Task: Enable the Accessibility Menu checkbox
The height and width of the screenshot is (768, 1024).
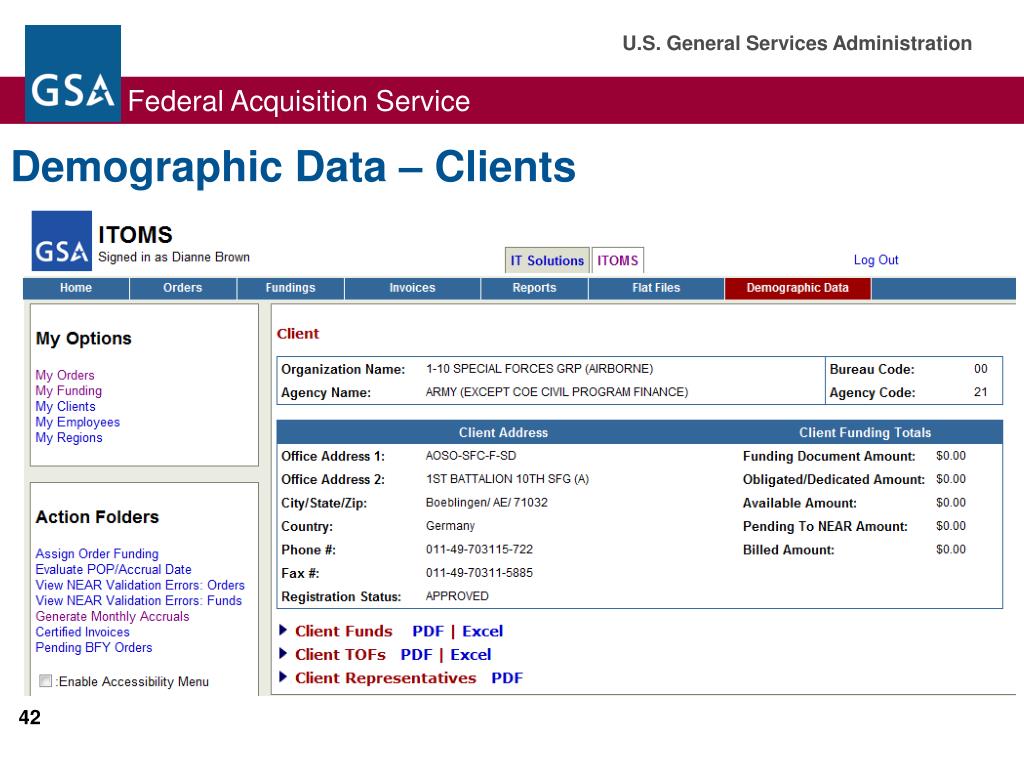Action: click(46, 680)
